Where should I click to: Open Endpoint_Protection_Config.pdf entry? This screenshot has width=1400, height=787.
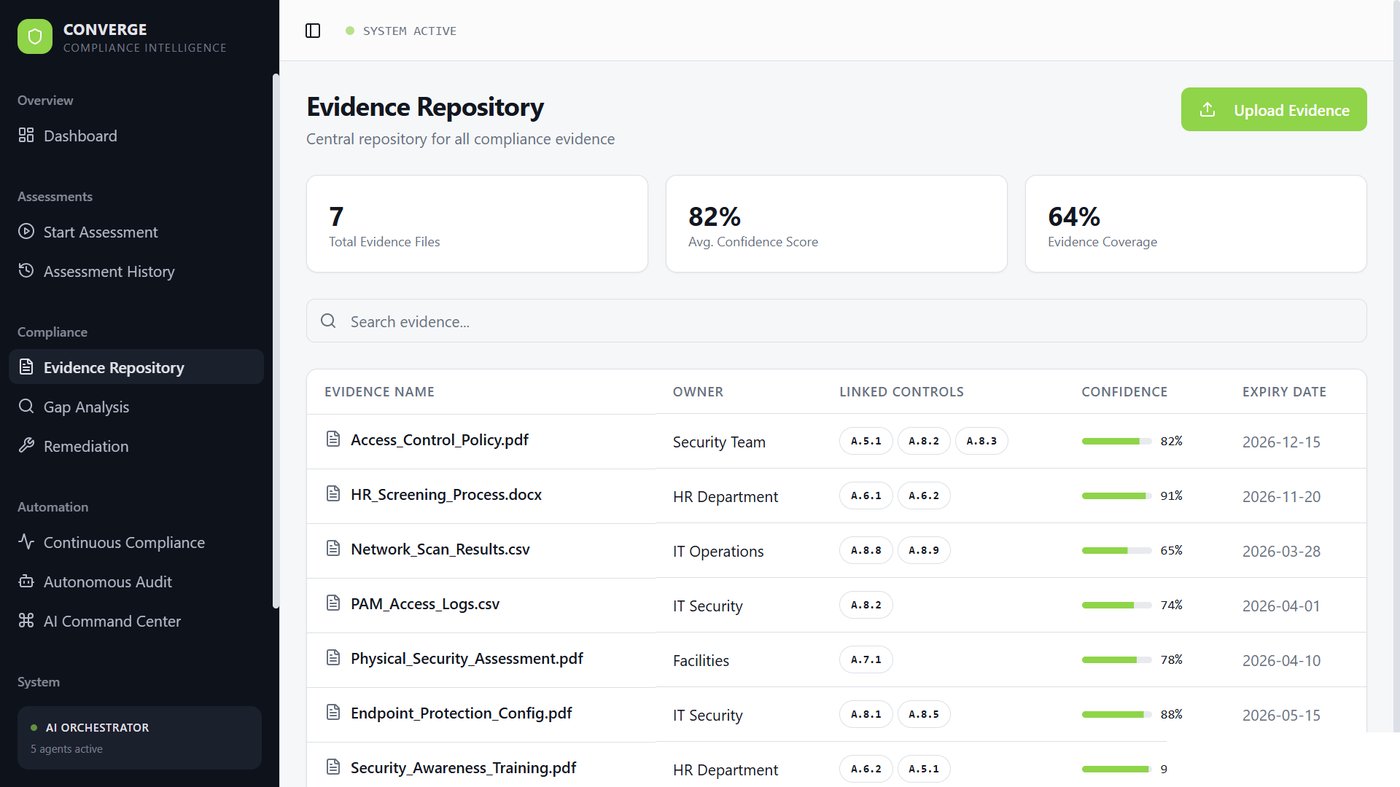tap(461, 713)
